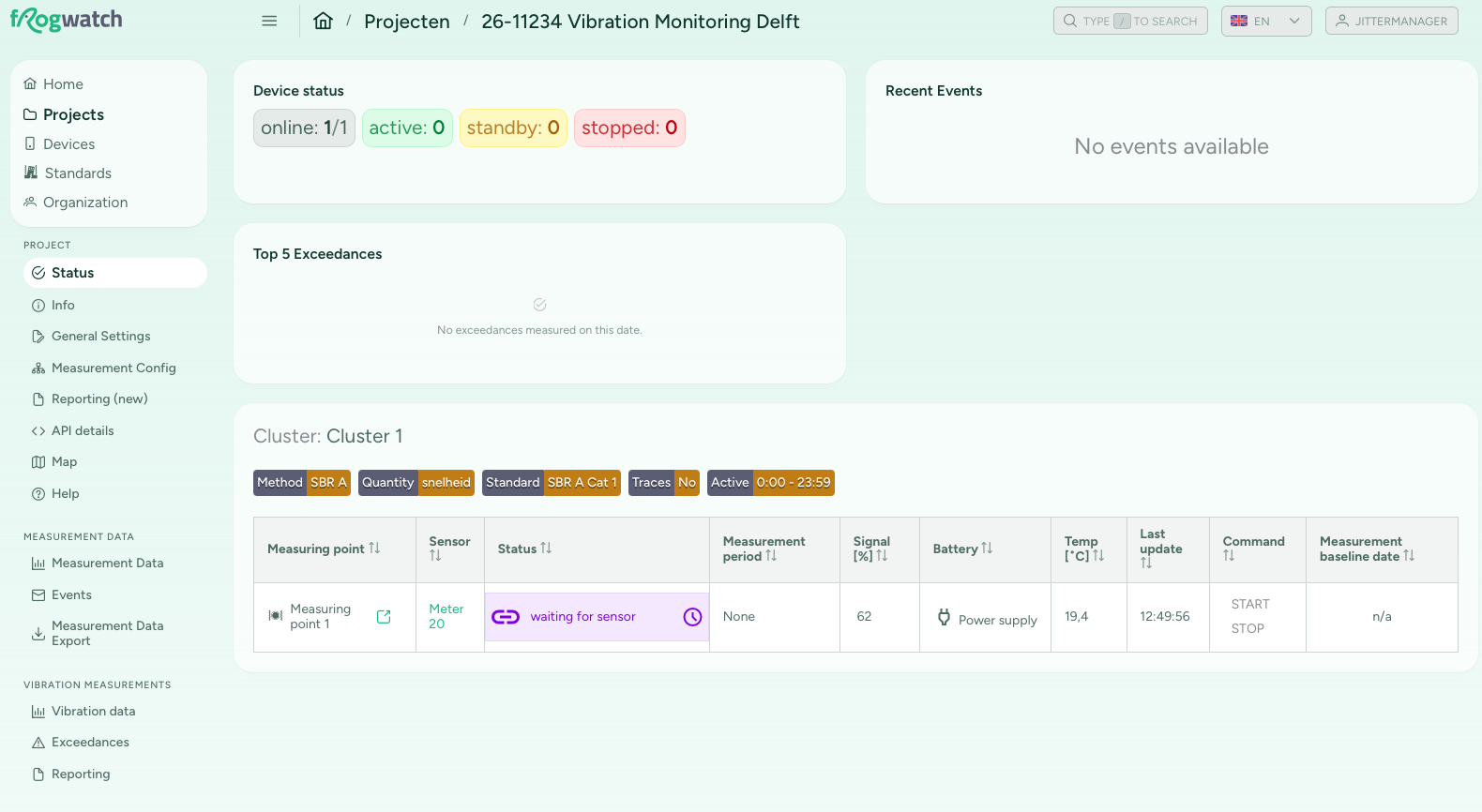Image resolution: width=1482 pixels, height=812 pixels.
Task: Click Projecten breadcrumb link
Action: click(x=407, y=21)
